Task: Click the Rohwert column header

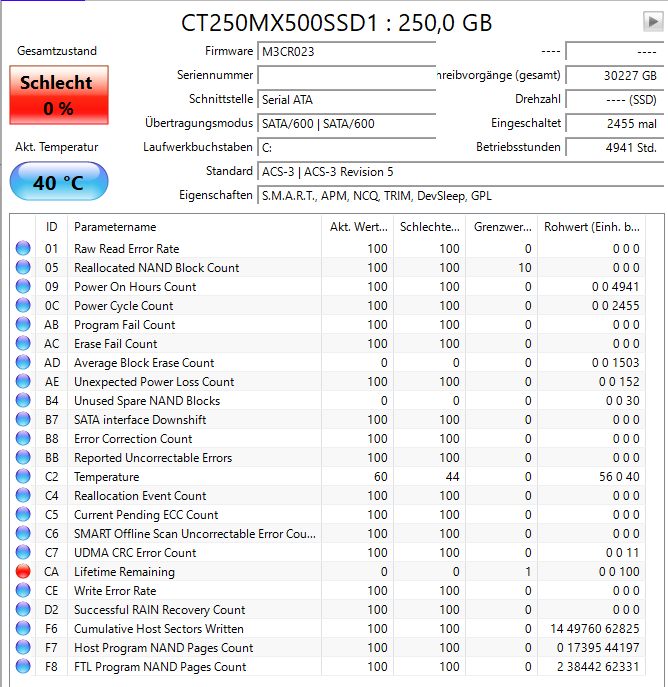Action: pos(591,227)
